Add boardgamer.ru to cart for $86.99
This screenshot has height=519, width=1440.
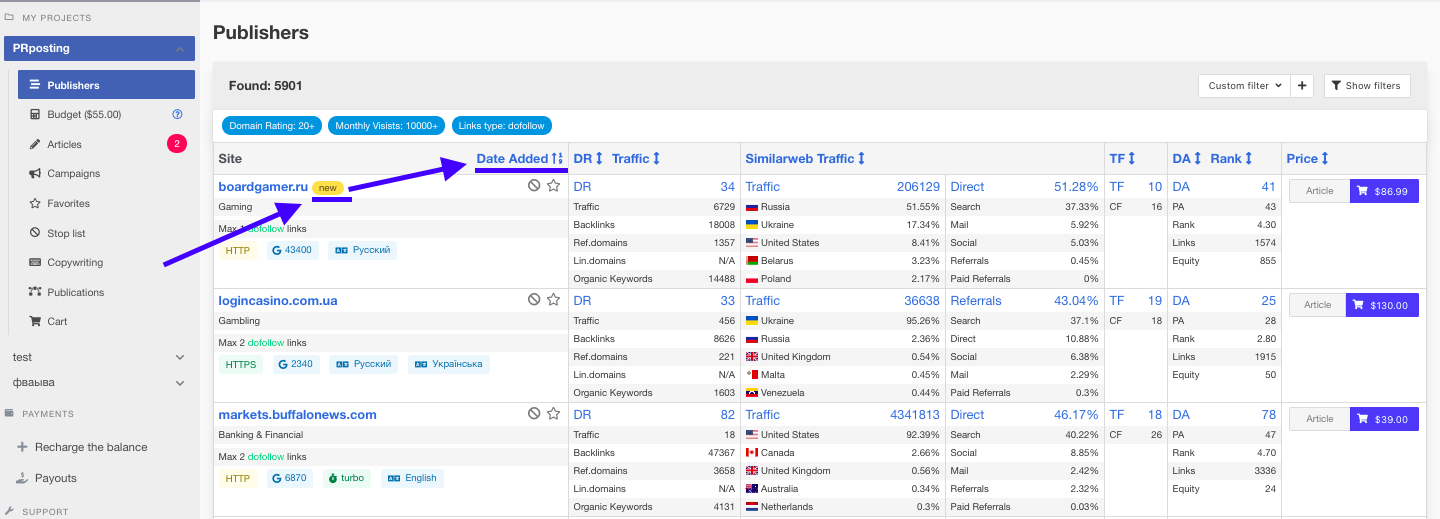[1384, 191]
